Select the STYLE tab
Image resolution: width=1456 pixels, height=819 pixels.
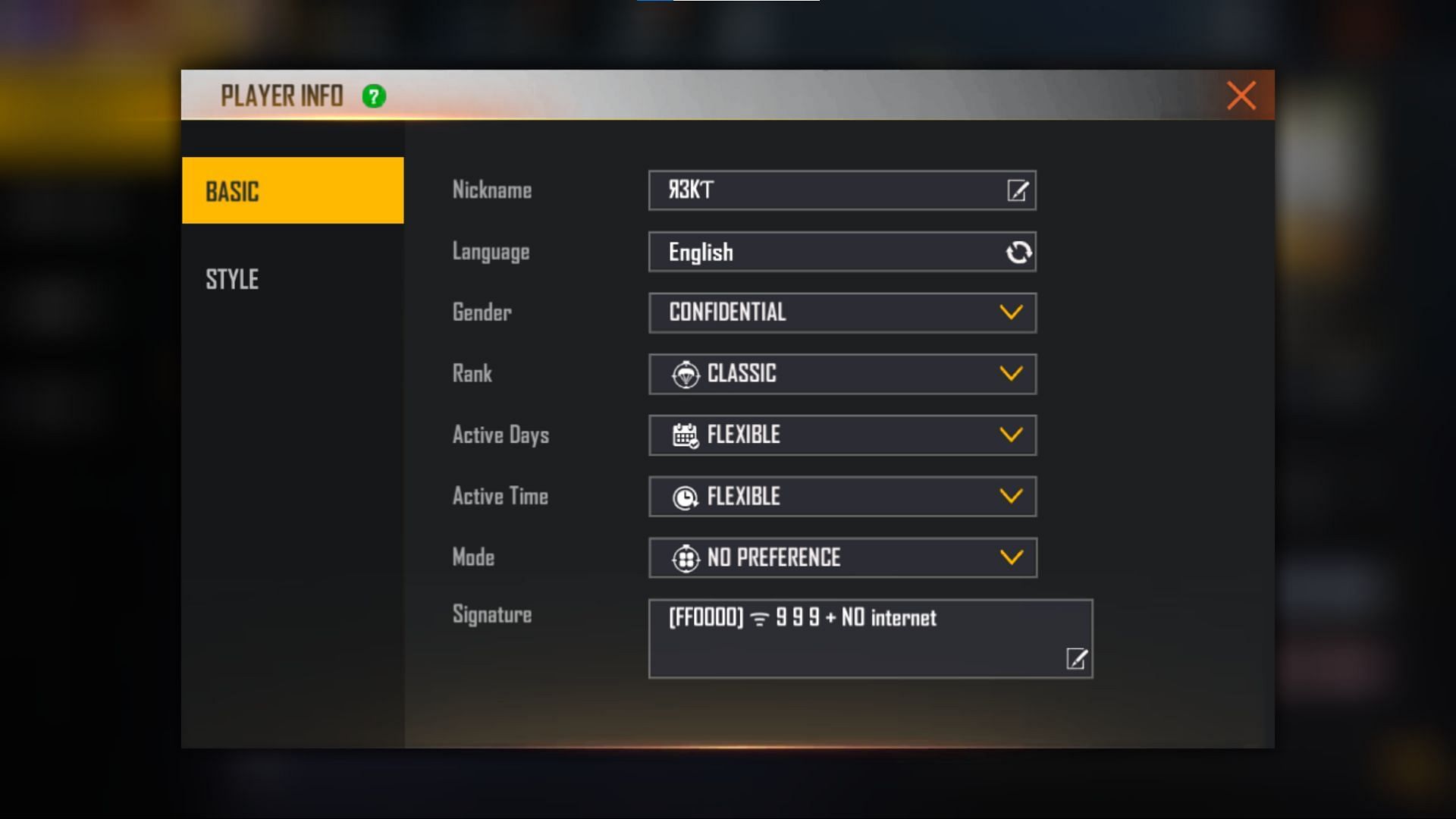tap(233, 278)
